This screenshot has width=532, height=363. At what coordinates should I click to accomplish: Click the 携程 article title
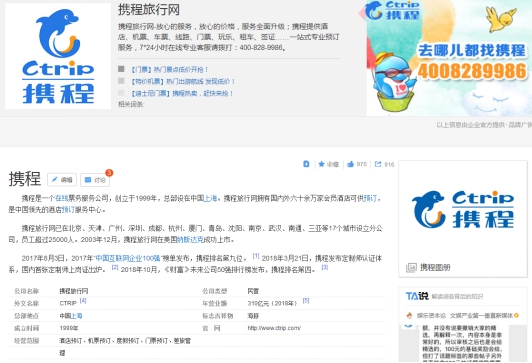[25, 179]
